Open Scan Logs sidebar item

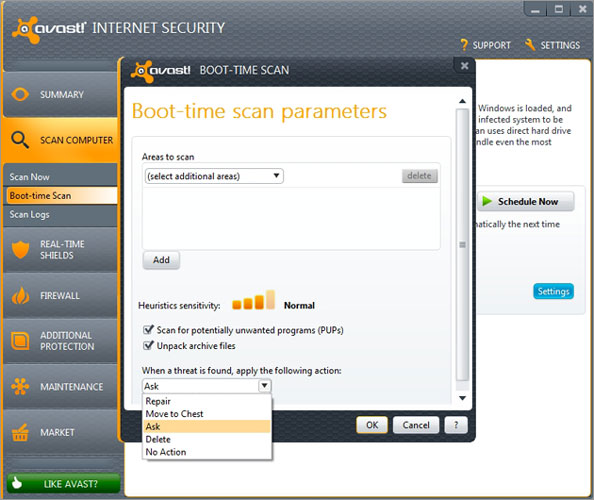[60, 214]
